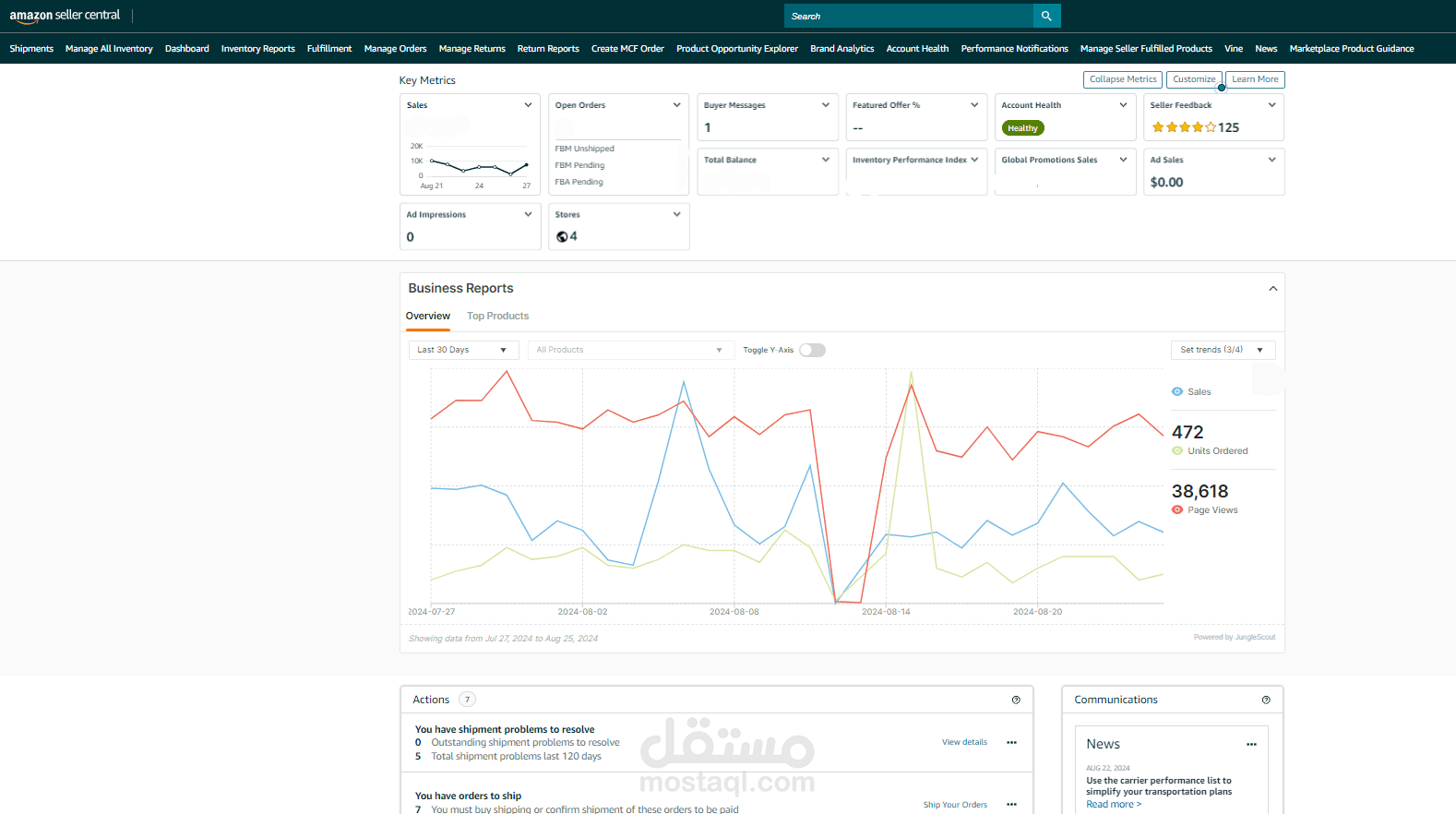
Task: Click the Amazon Seller Central logo
Action: [x=65, y=16]
